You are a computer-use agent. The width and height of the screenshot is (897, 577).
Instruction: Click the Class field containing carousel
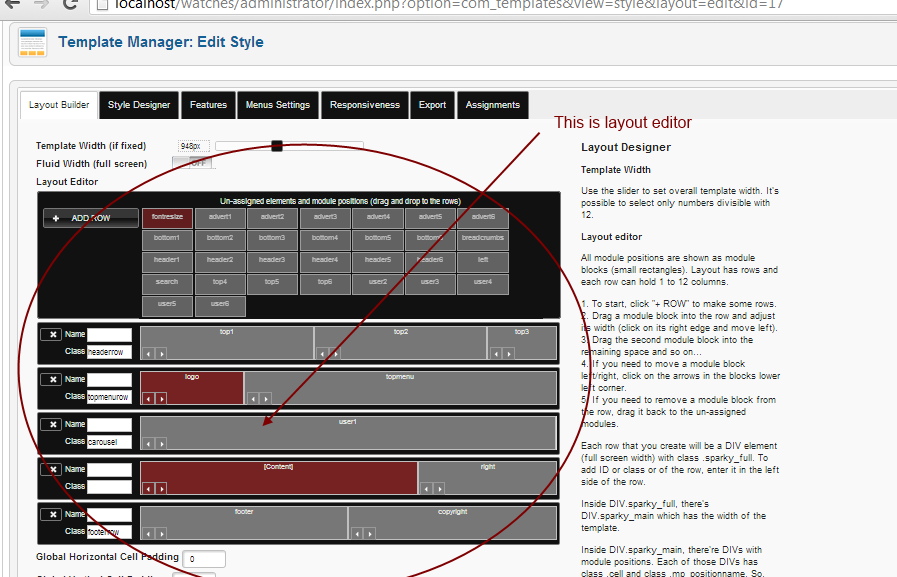109,441
